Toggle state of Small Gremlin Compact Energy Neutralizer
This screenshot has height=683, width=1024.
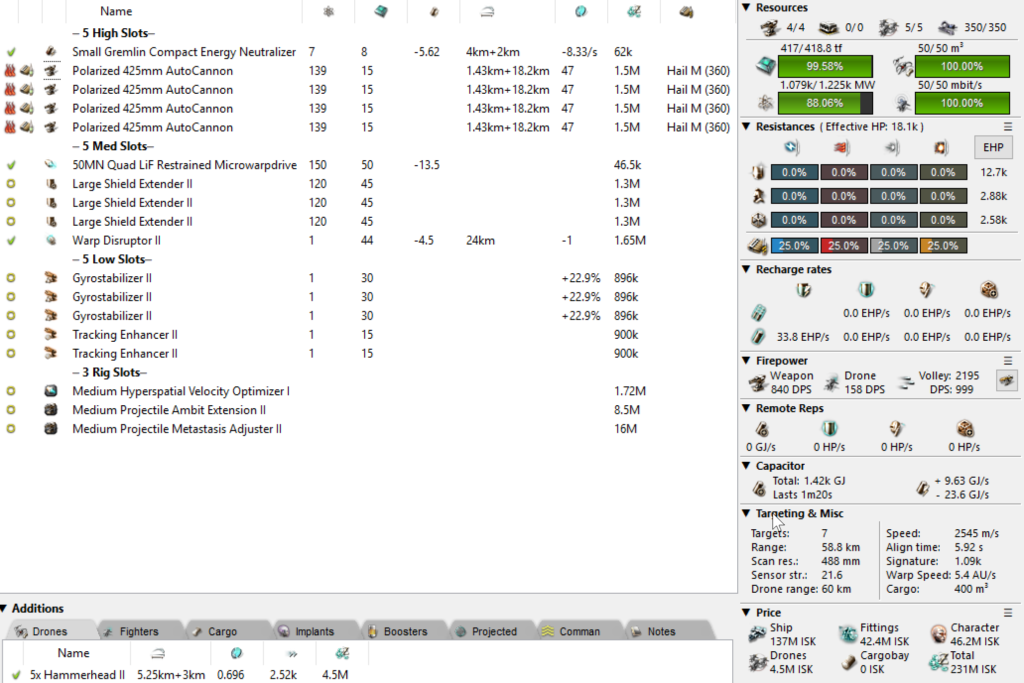click(x=11, y=52)
